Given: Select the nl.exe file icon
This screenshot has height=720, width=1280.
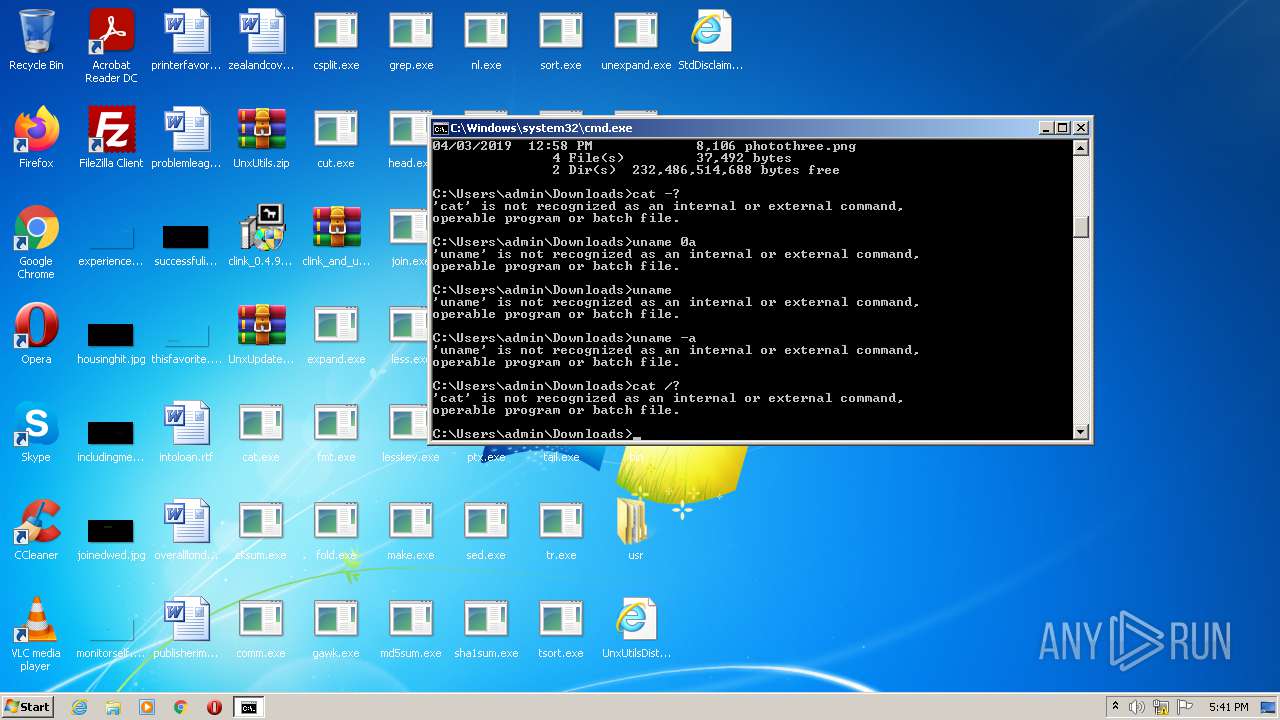Looking at the screenshot, I should click(x=486, y=40).
